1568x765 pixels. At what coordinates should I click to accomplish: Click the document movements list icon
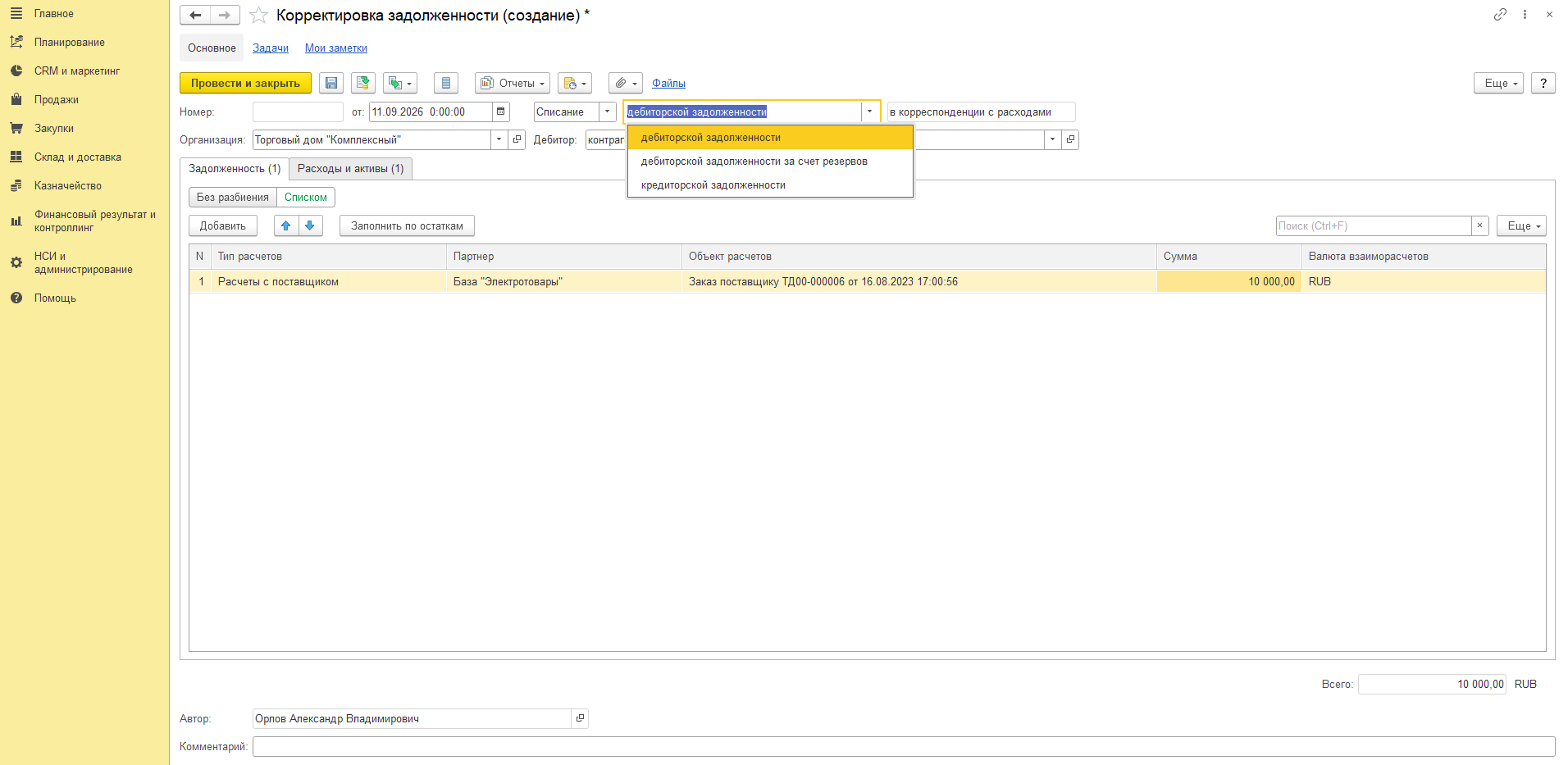446,83
